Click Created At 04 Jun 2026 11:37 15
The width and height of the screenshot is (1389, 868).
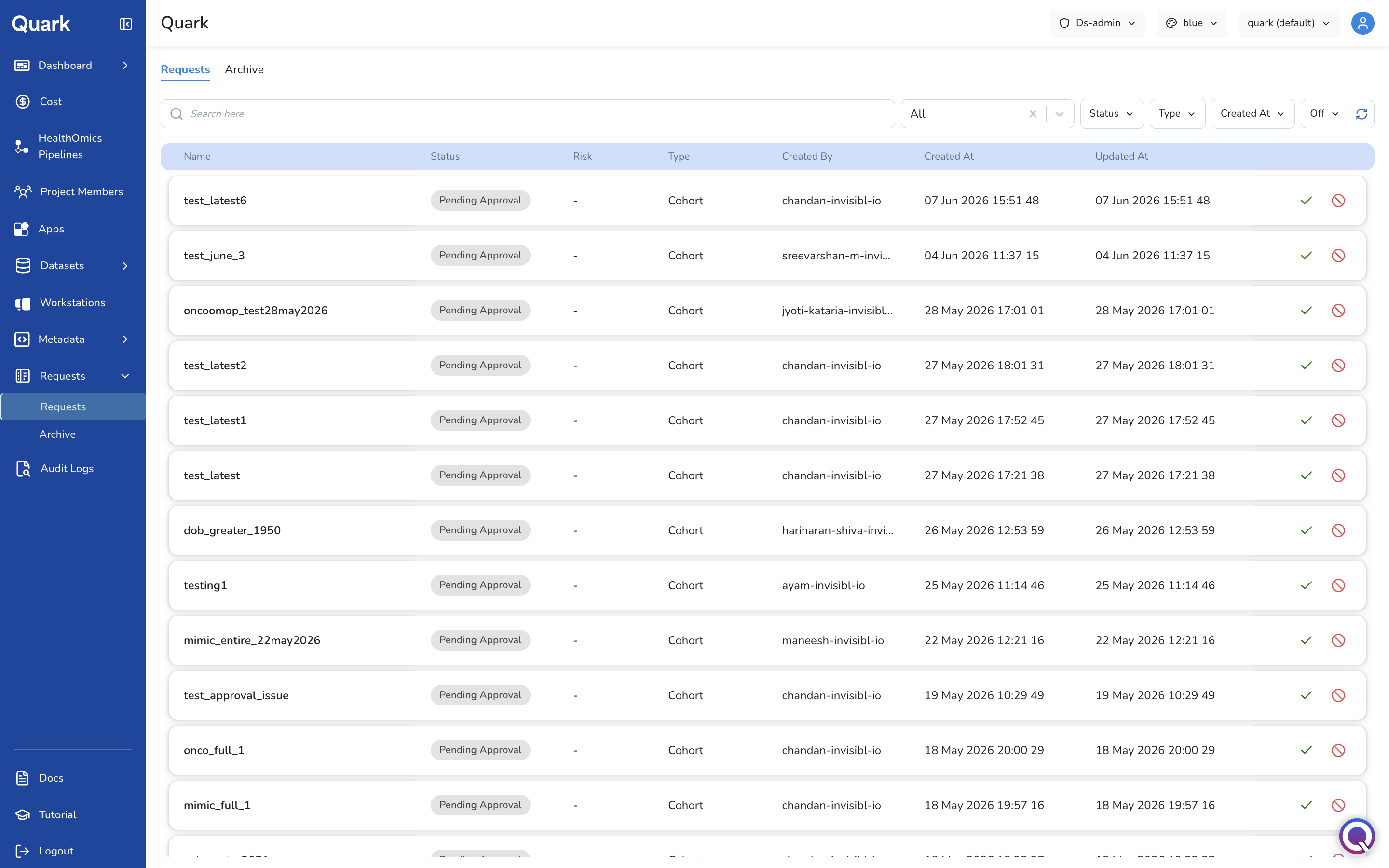pos(981,256)
